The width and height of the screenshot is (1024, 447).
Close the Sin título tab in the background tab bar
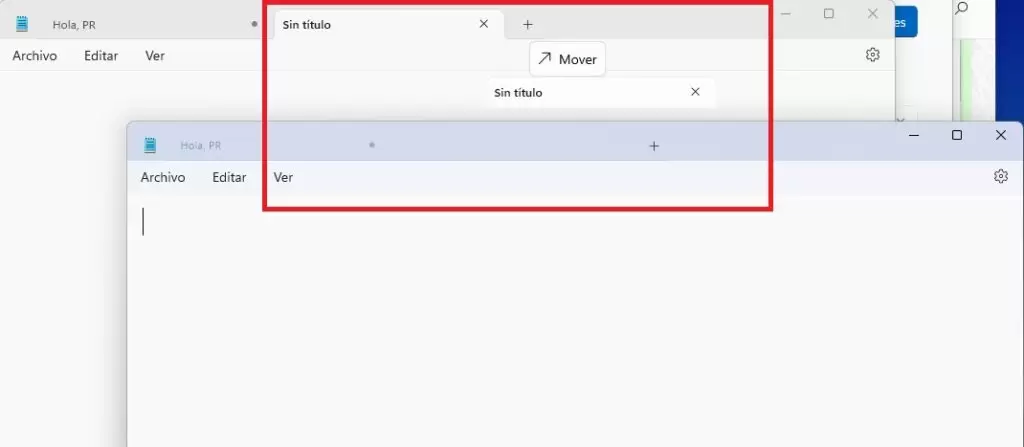click(484, 24)
